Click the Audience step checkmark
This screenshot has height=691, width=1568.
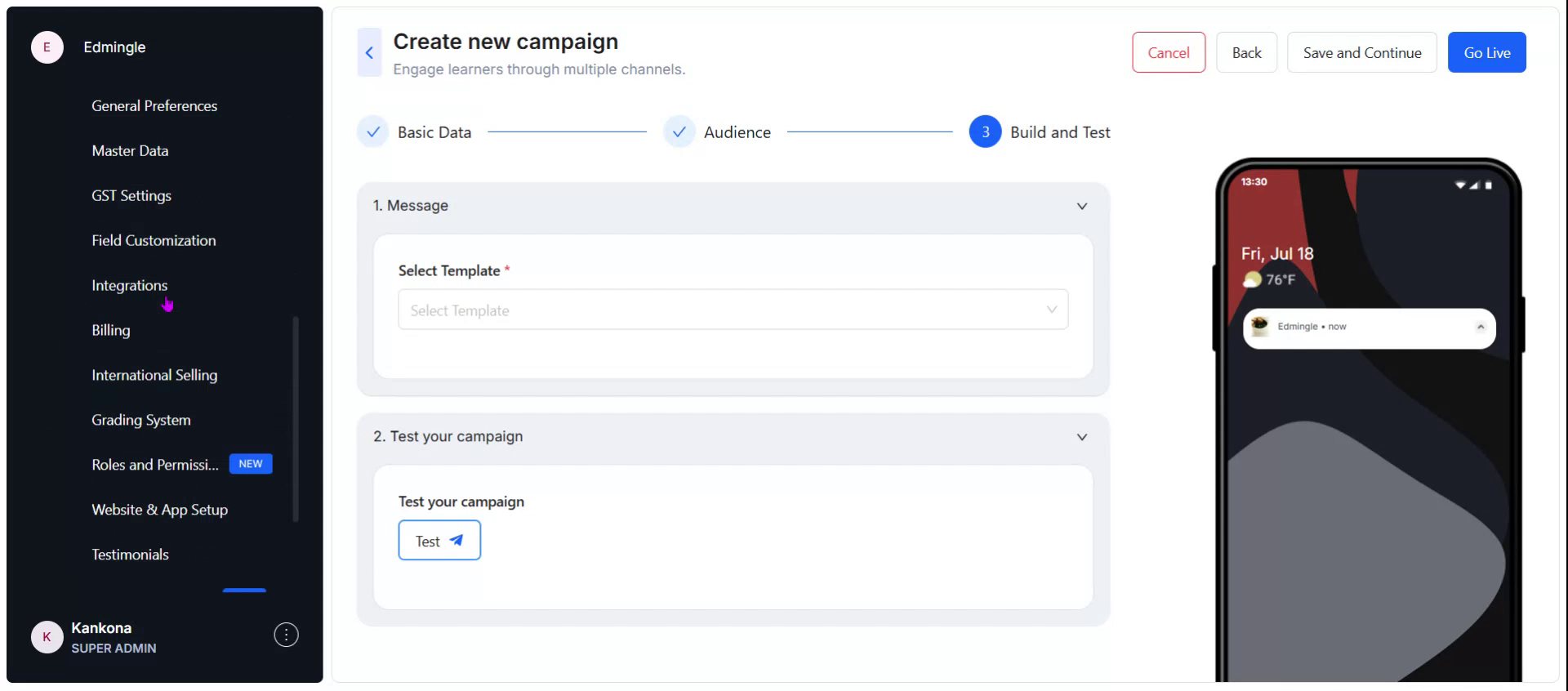click(x=679, y=132)
